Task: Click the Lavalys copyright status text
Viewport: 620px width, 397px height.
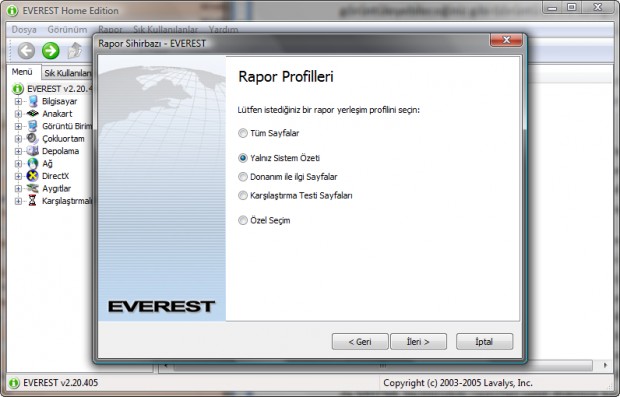Action: point(457,383)
